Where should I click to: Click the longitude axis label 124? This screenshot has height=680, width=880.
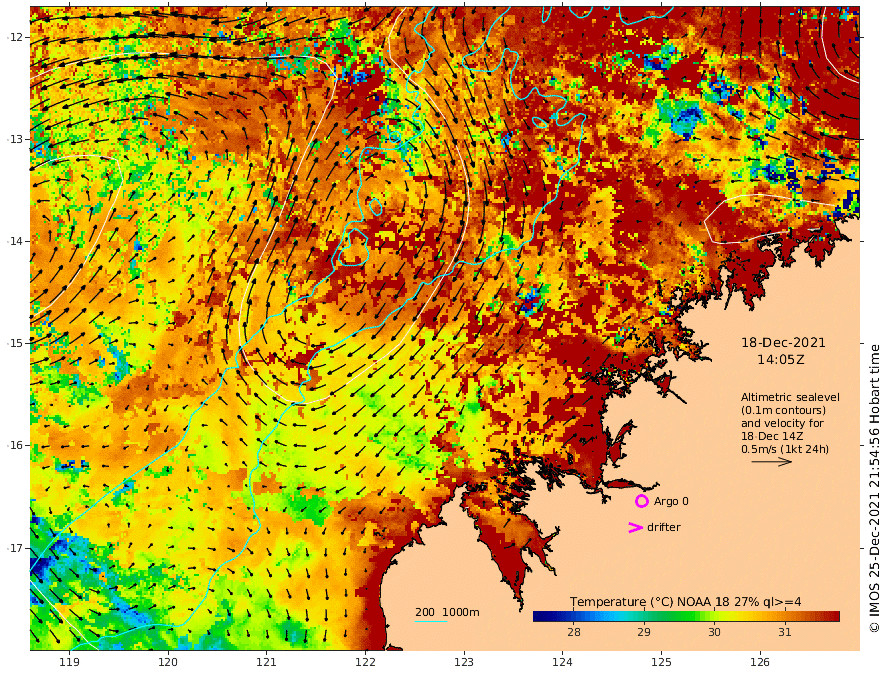point(563,663)
